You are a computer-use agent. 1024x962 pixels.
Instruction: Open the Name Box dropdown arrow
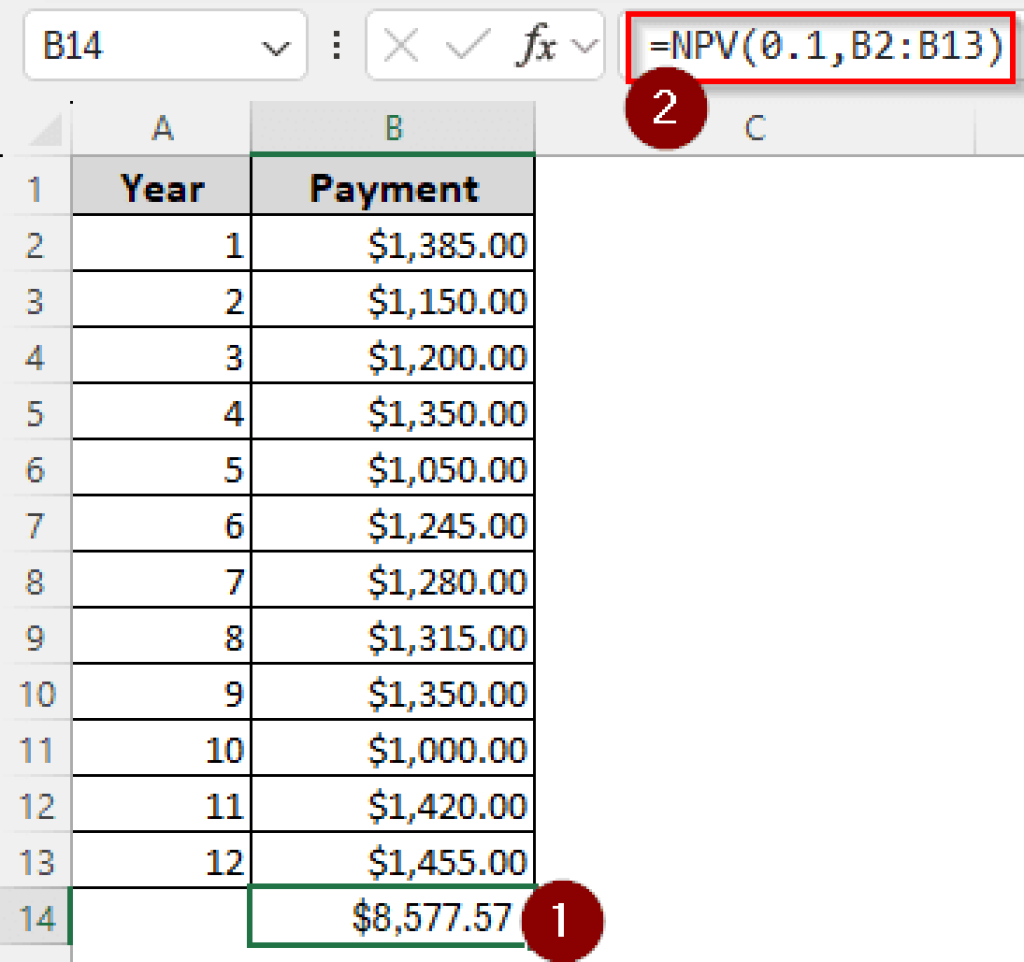pos(270,47)
